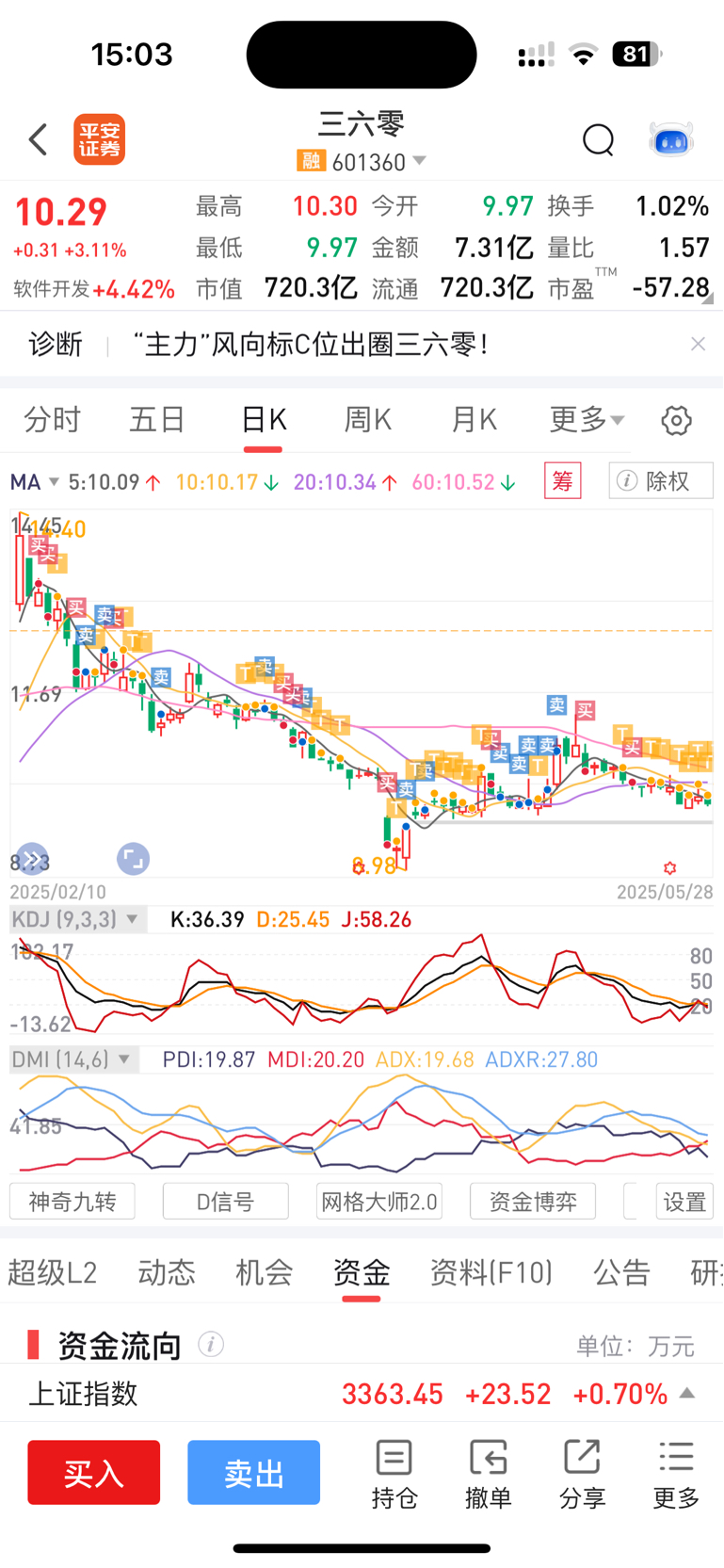
Task: Select the 资金 tab
Action: [362, 1272]
